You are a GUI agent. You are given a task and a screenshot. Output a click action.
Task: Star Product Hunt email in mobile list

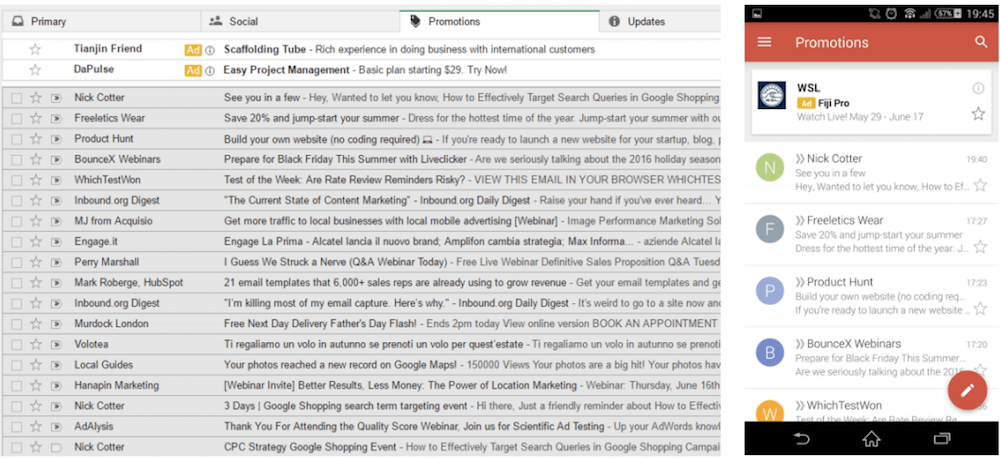[980, 309]
